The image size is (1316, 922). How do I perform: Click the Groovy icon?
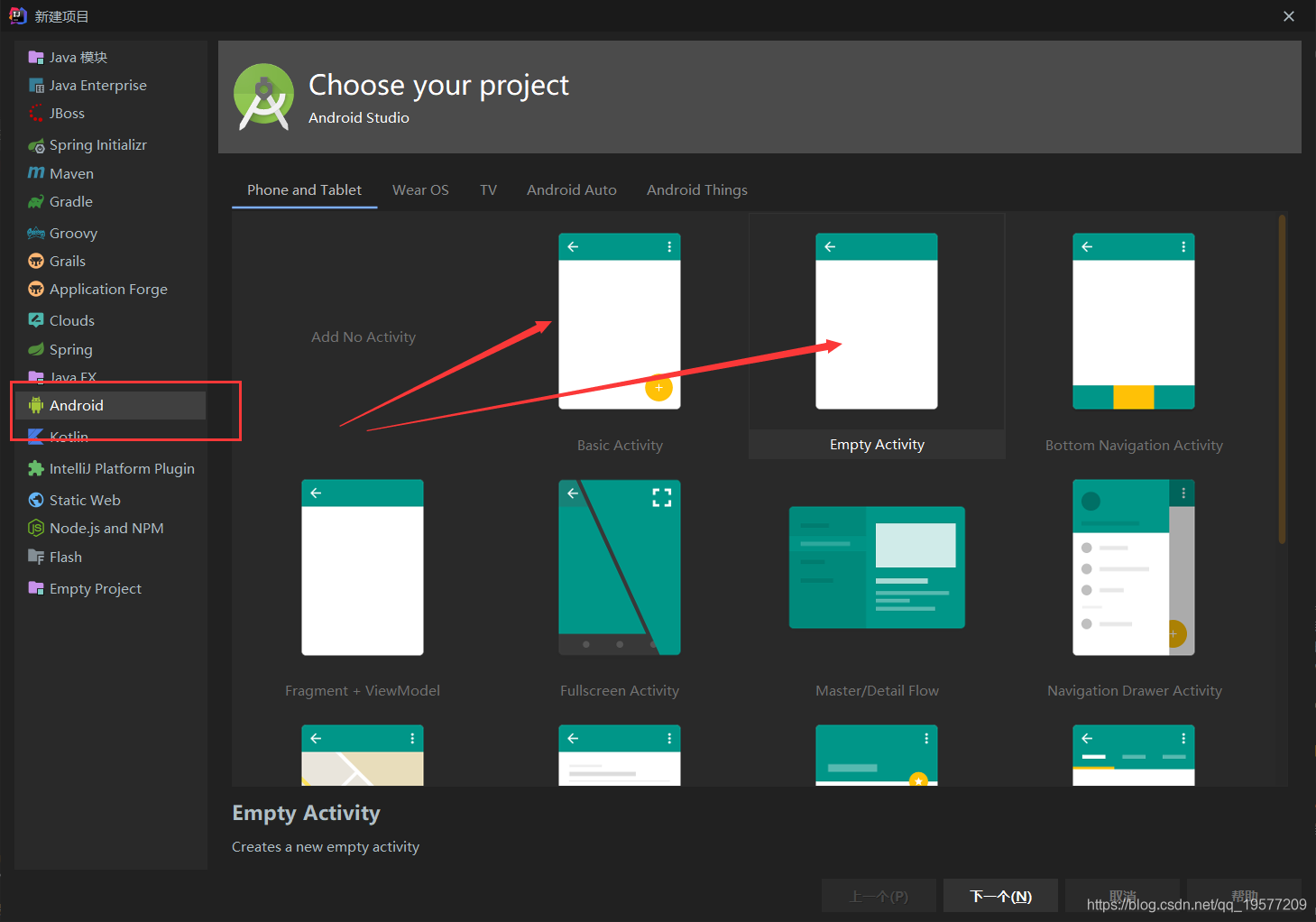pyautogui.click(x=36, y=234)
